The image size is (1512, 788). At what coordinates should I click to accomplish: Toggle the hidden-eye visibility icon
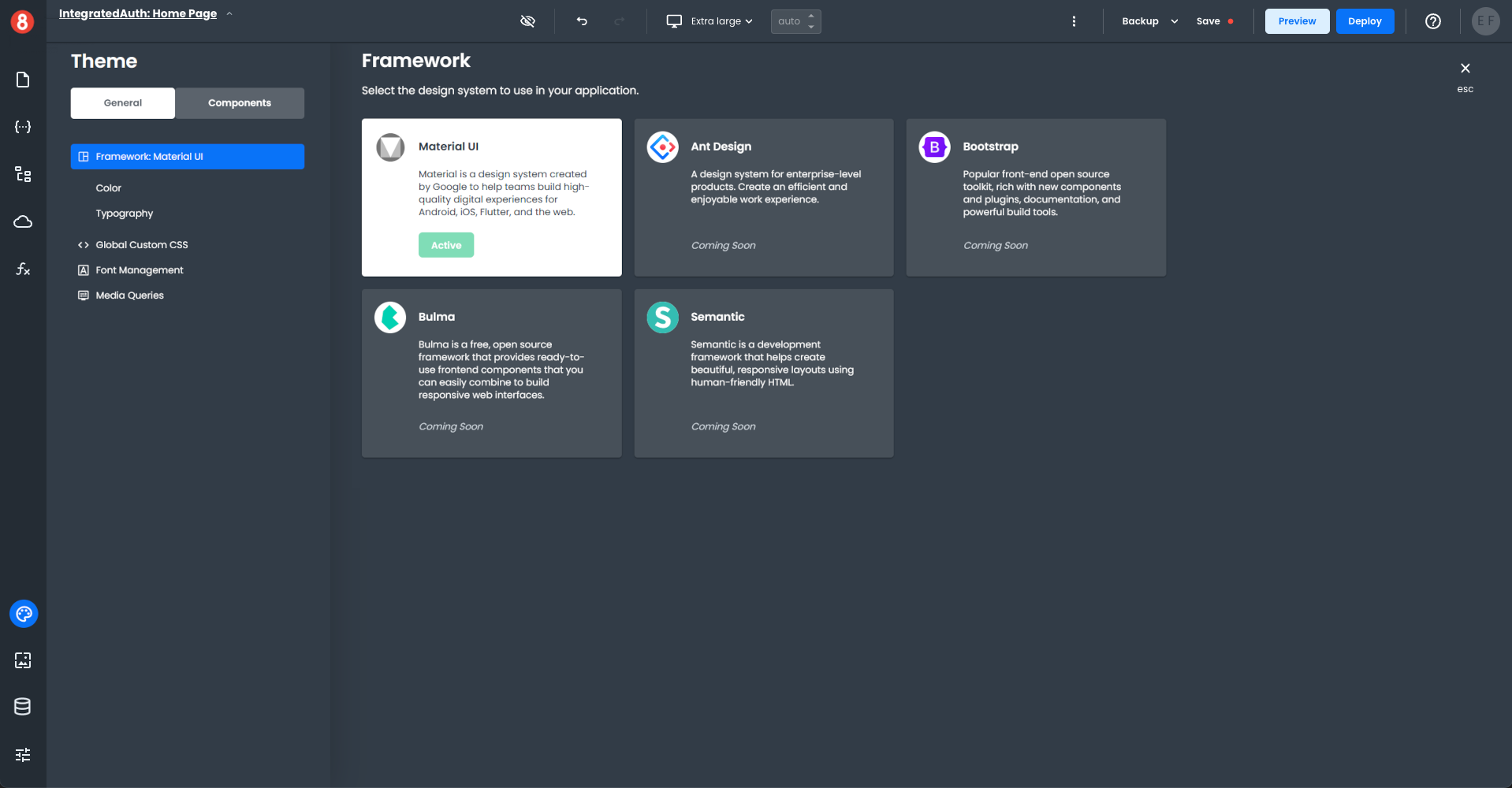pos(527,21)
